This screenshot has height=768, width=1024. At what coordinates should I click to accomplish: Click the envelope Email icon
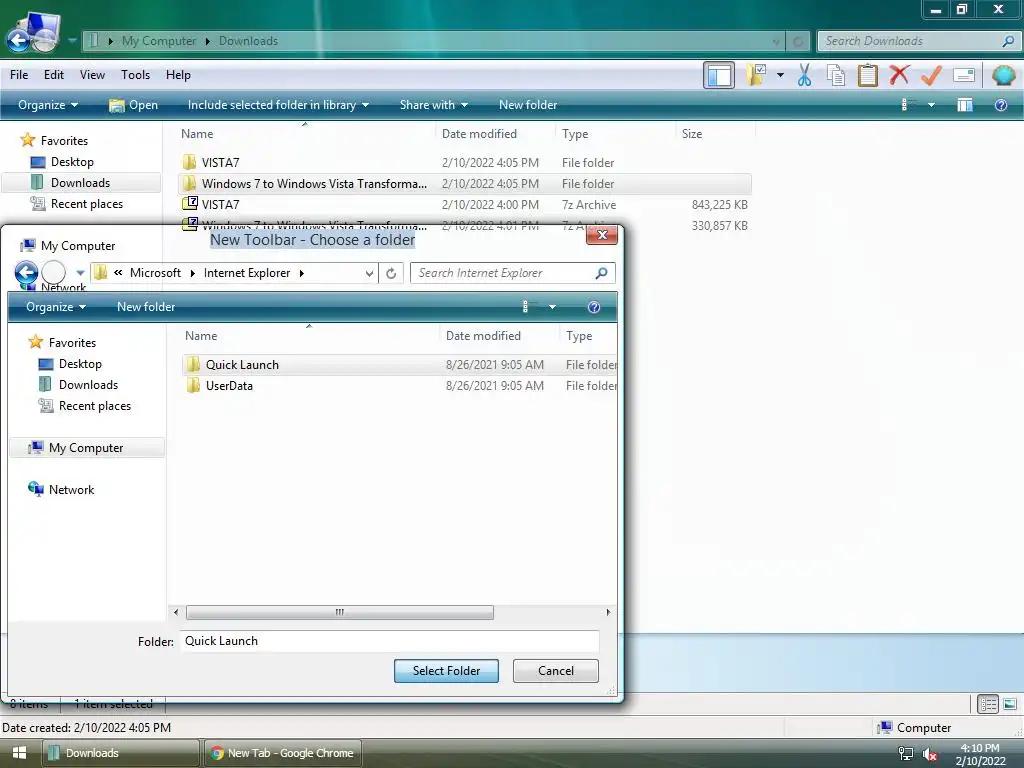pyautogui.click(x=964, y=75)
